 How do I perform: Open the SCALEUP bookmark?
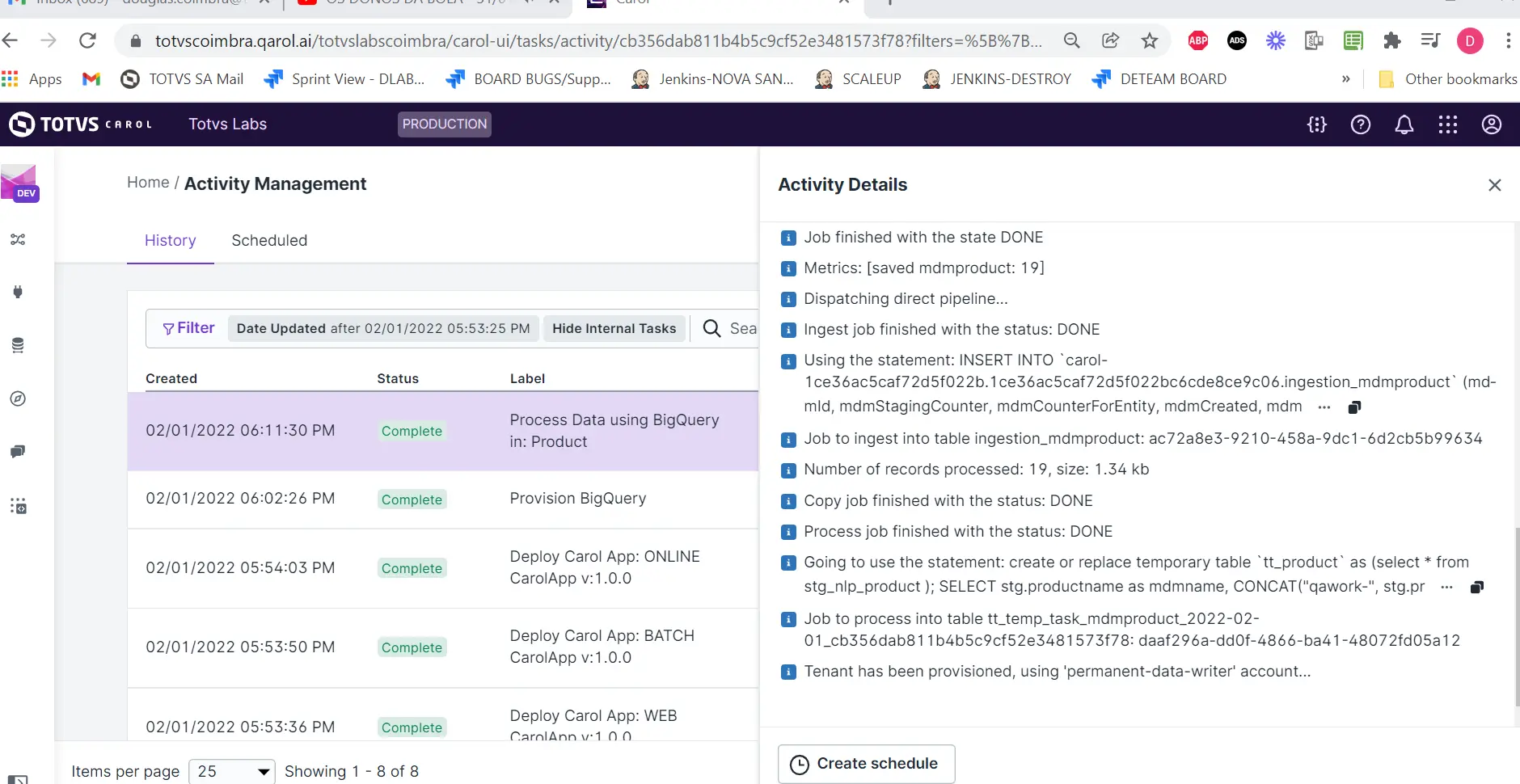pyautogui.click(x=858, y=78)
